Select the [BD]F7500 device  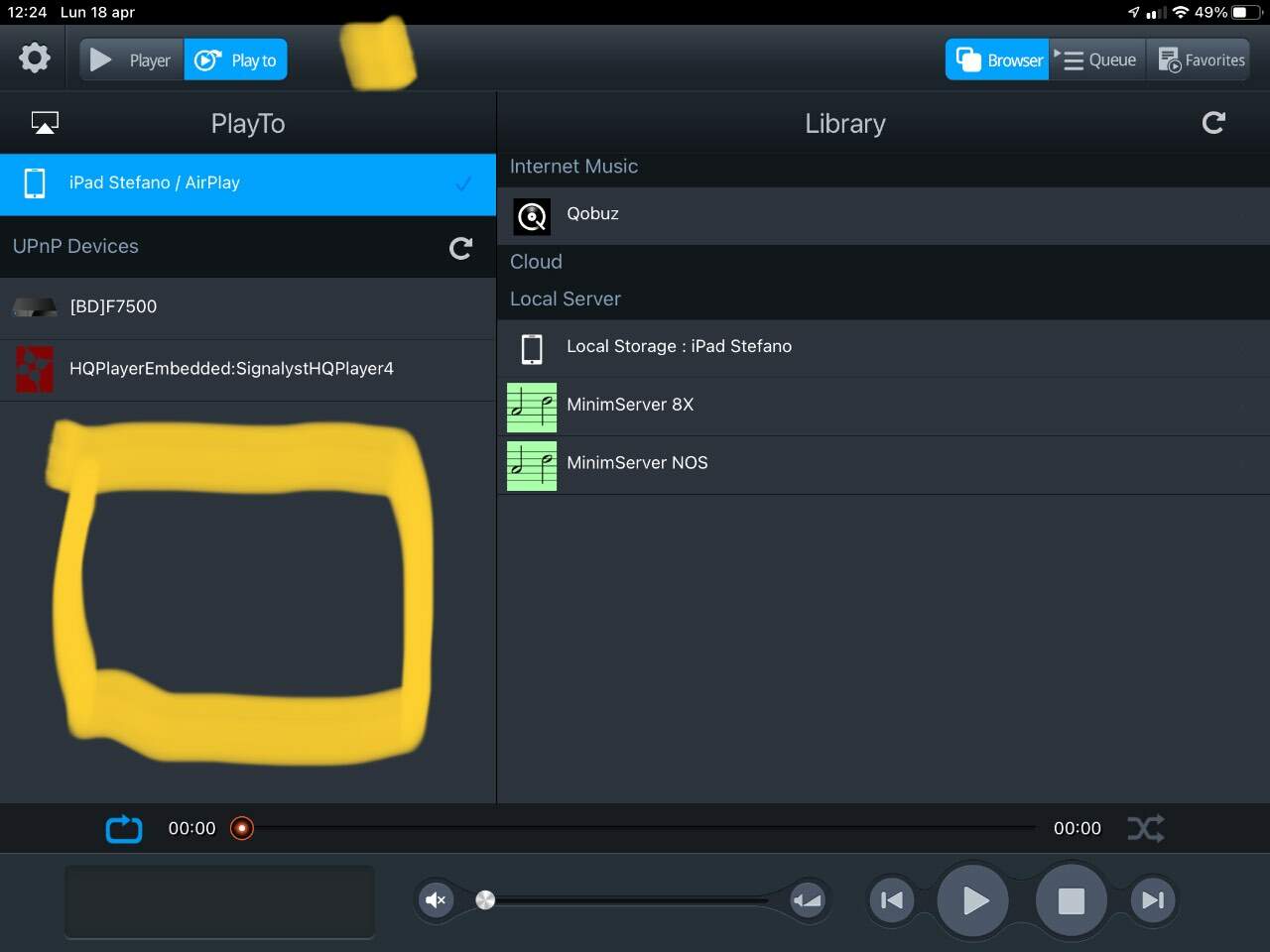pos(248,307)
